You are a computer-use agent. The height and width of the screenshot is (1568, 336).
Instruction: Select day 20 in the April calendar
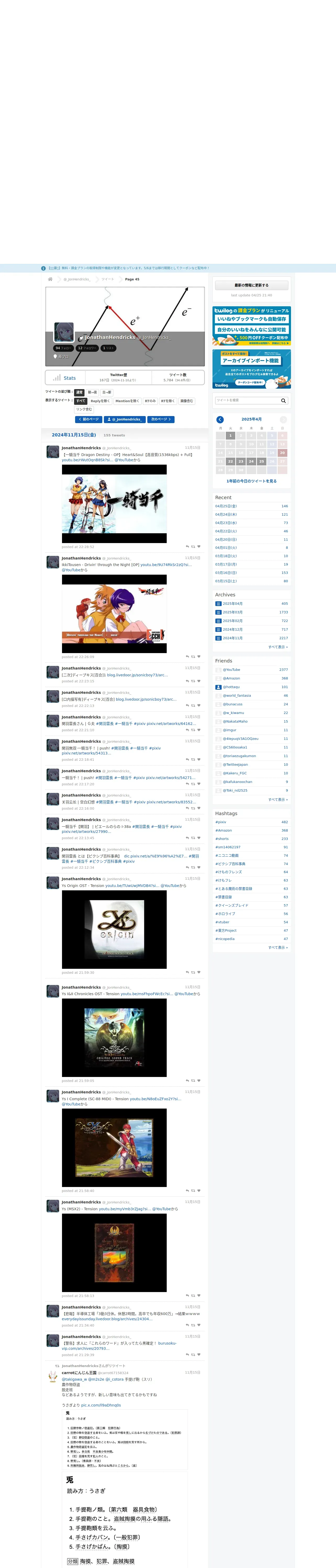click(282, 453)
